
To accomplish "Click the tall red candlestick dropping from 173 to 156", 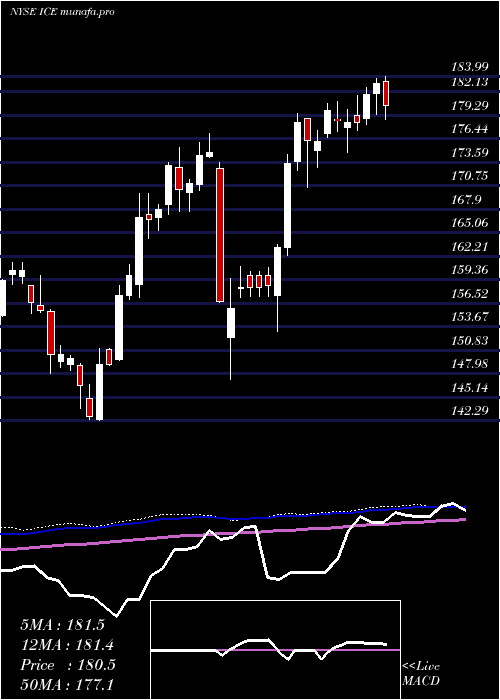I will click(x=220, y=235).
